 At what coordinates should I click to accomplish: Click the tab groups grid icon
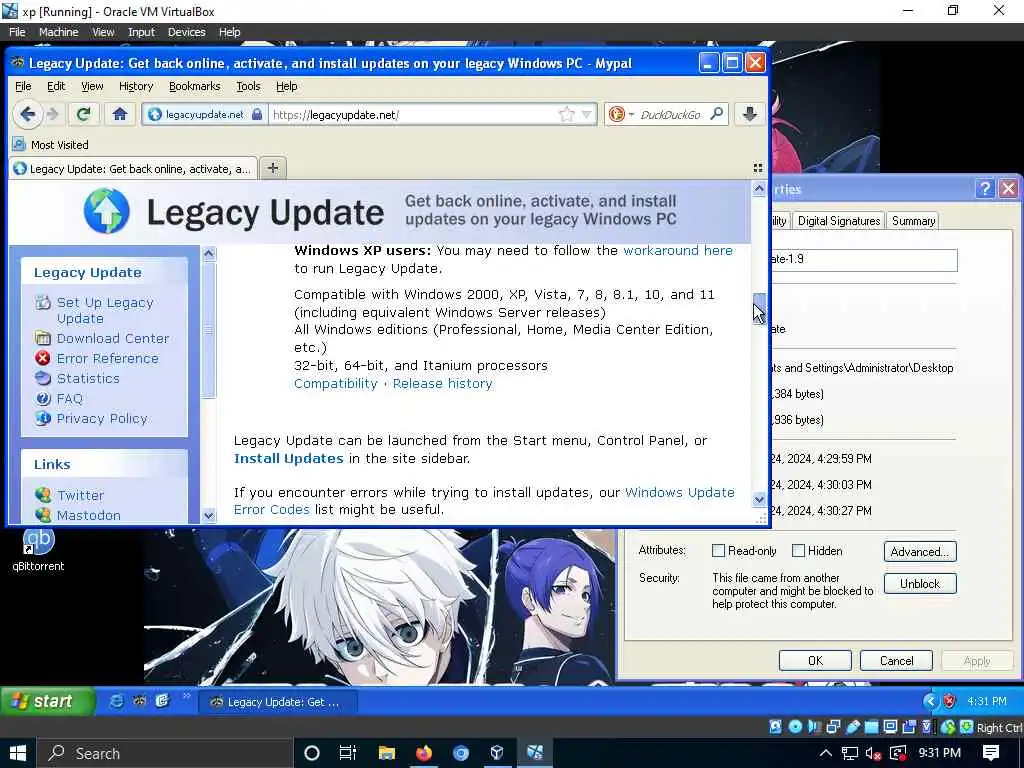[x=758, y=168]
